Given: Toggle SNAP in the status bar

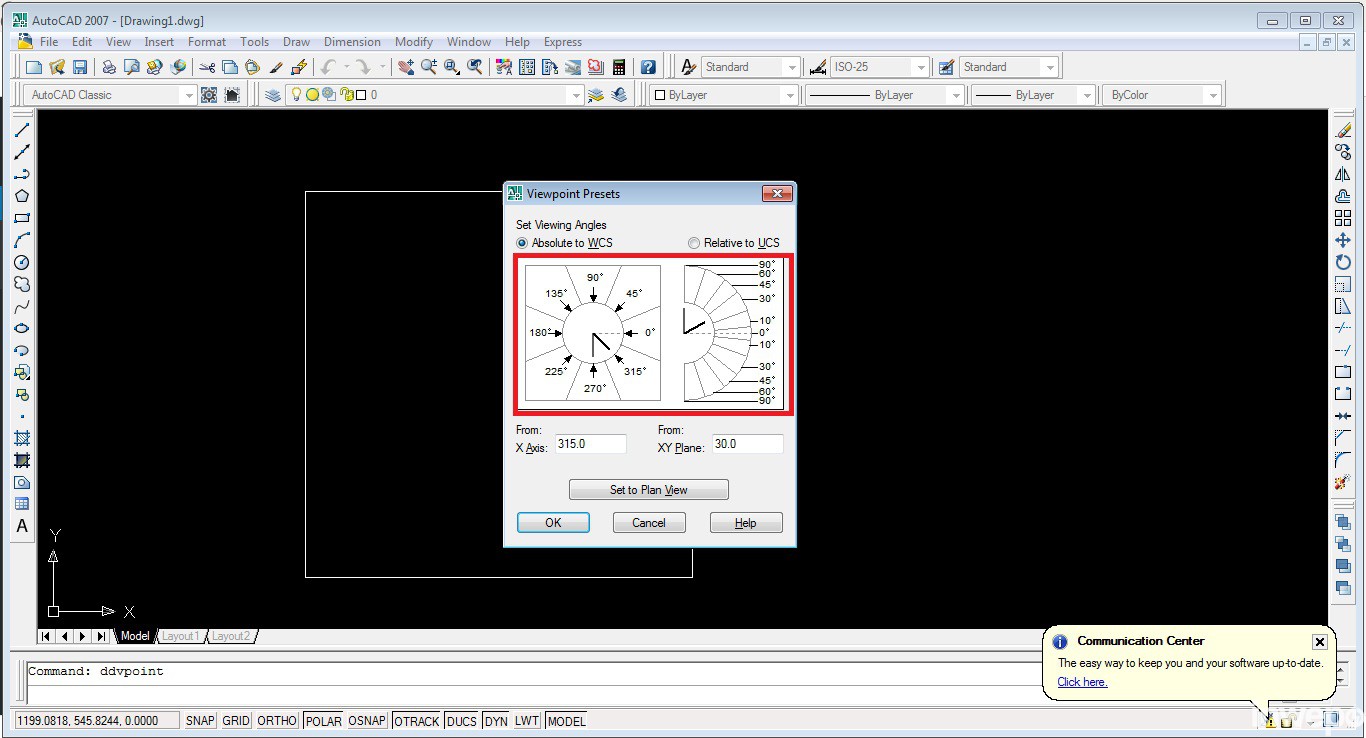Looking at the screenshot, I should click(x=200, y=721).
